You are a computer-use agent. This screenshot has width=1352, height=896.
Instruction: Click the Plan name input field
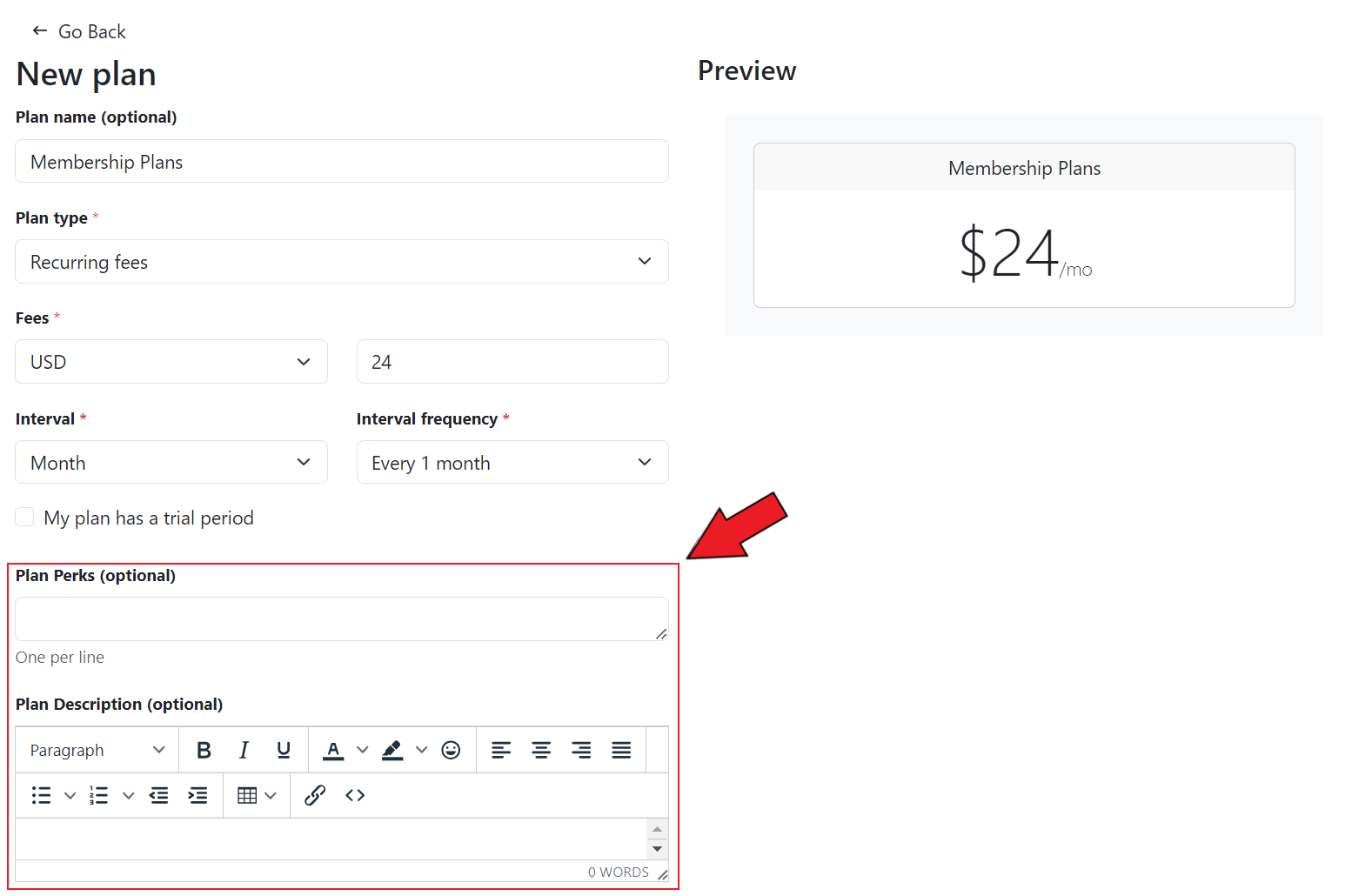coord(341,162)
